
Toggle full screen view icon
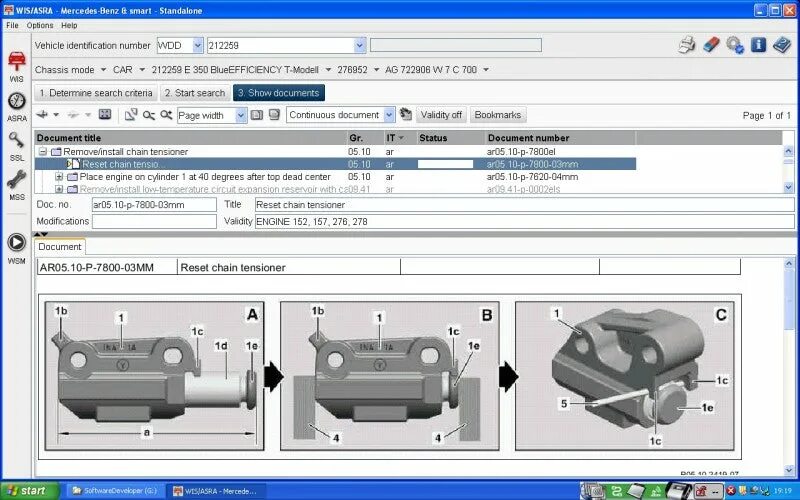point(105,114)
